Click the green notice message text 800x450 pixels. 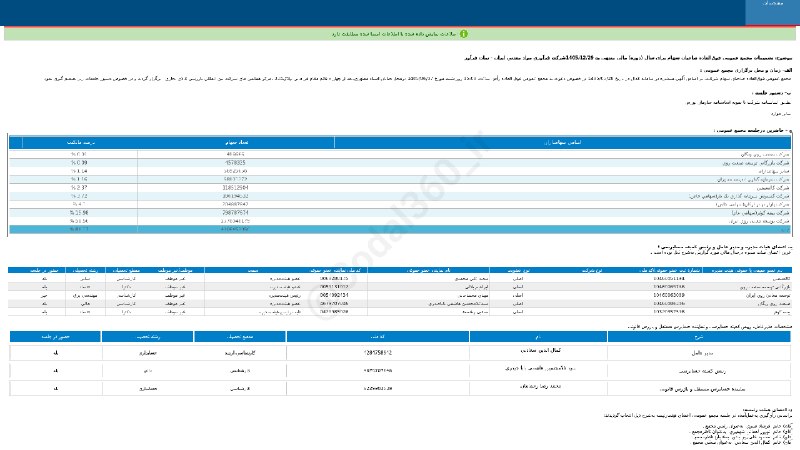pyautogui.click(x=393, y=34)
